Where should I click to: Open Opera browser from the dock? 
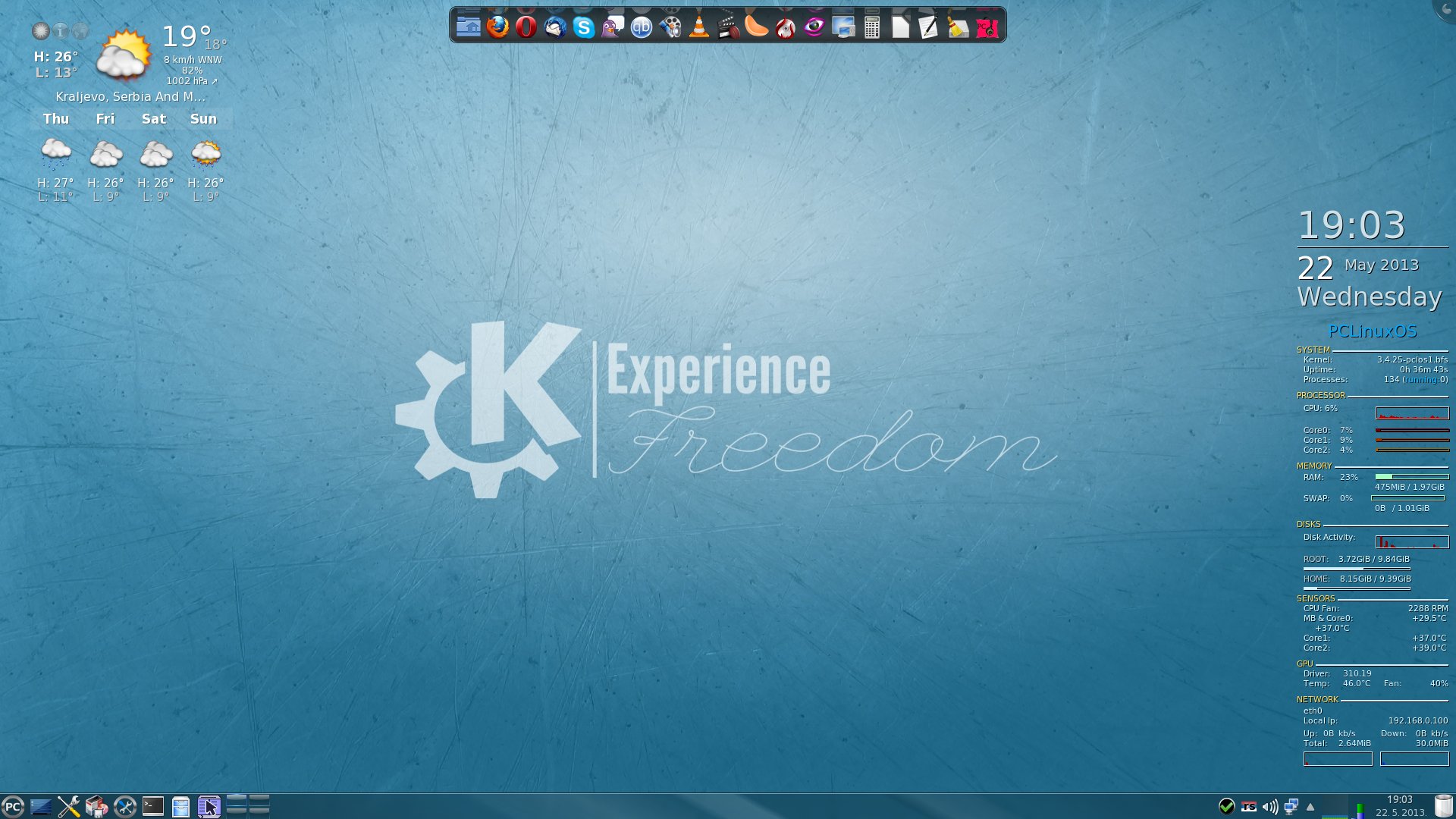pyautogui.click(x=526, y=27)
